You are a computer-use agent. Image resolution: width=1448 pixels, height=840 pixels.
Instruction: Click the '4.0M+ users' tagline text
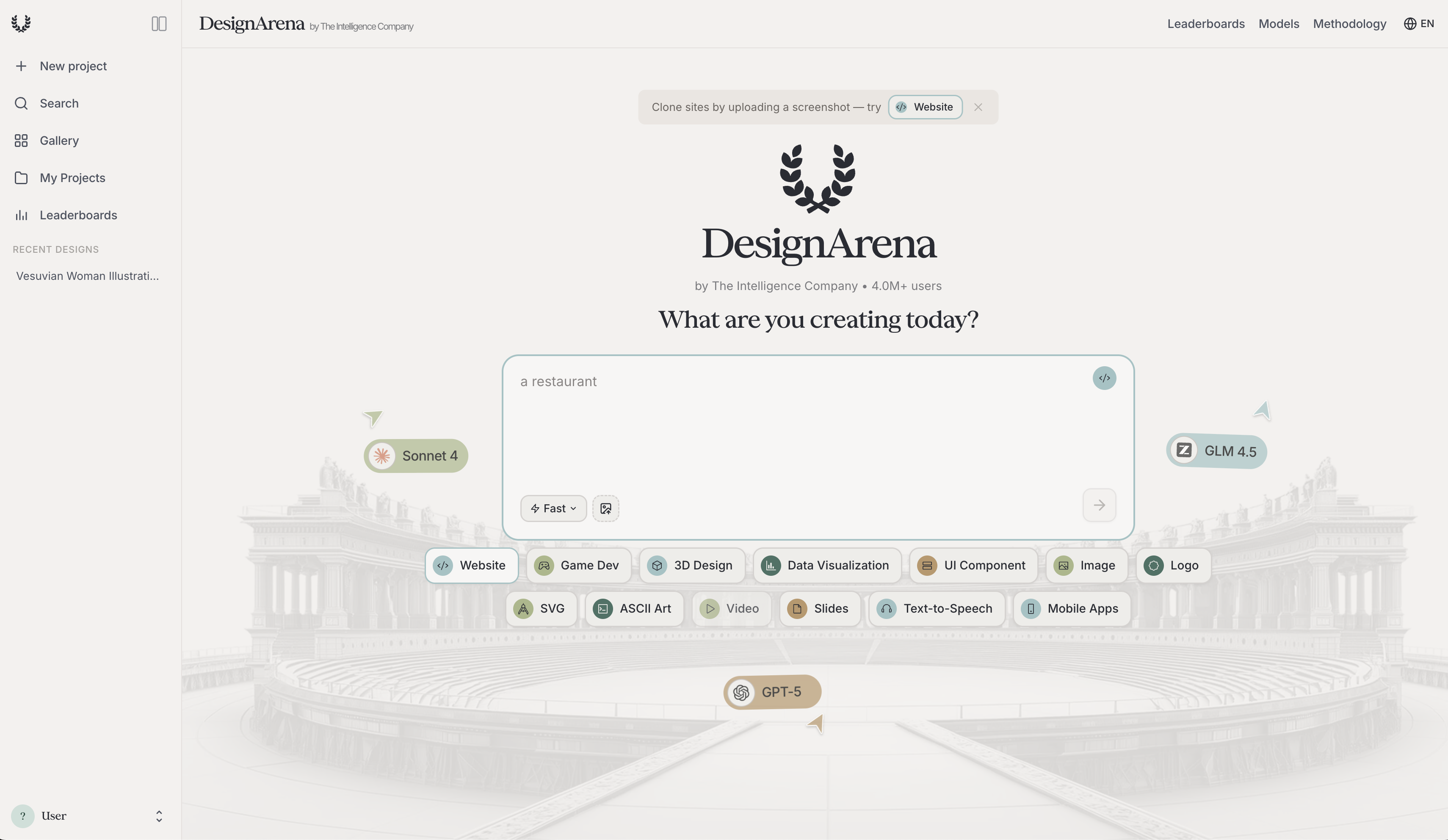tap(906, 286)
